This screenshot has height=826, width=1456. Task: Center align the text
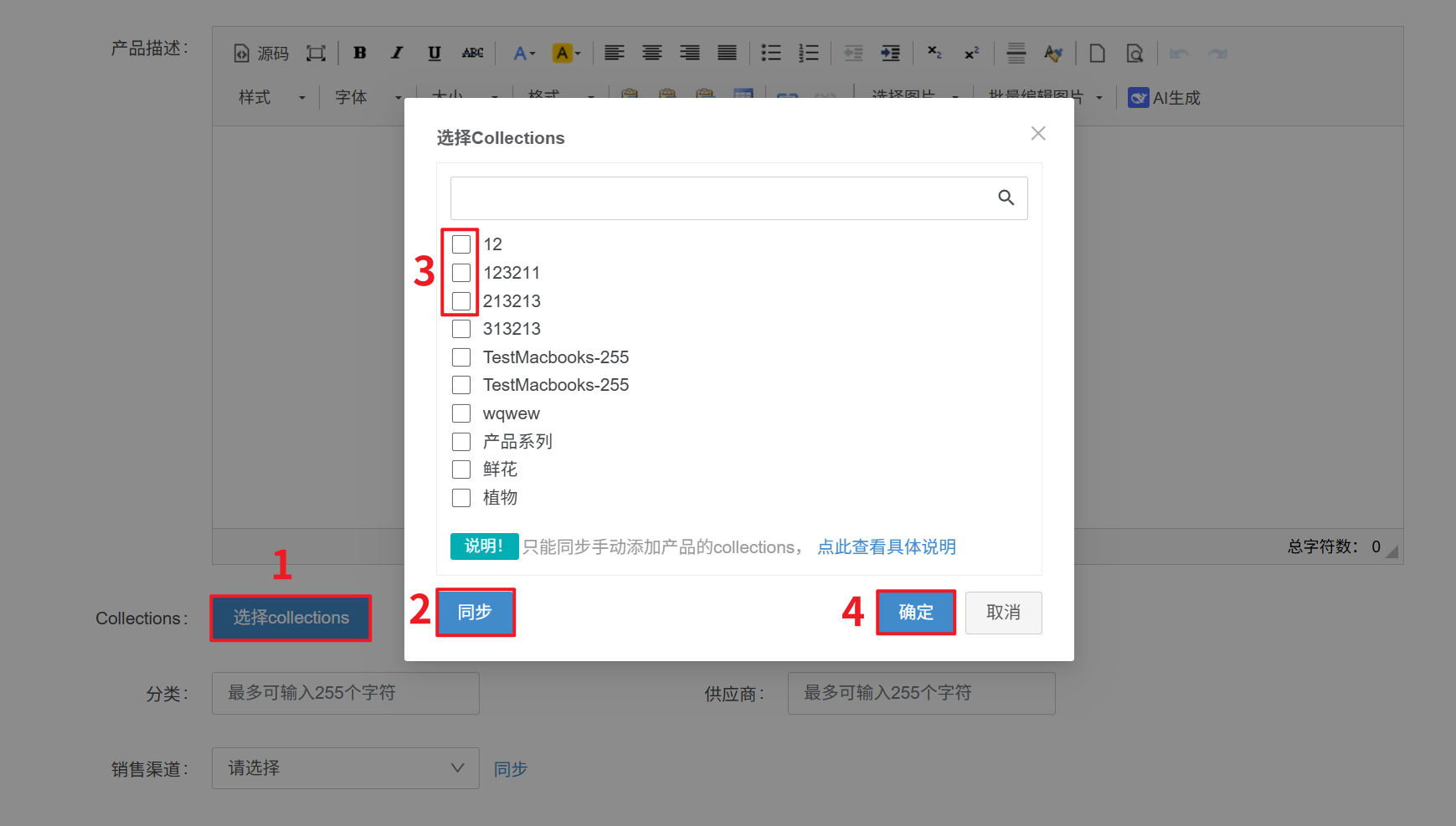point(651,53)
